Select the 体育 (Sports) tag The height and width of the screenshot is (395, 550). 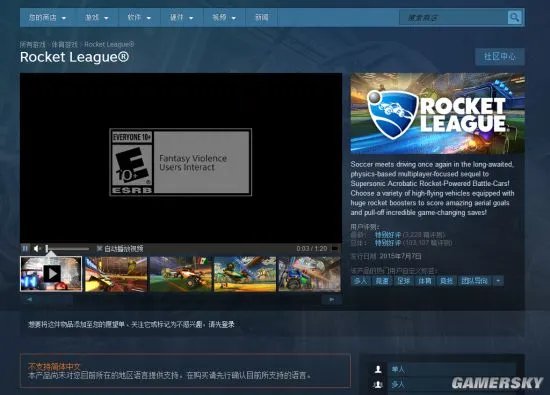pyautogui.click(x=424, y=281)
